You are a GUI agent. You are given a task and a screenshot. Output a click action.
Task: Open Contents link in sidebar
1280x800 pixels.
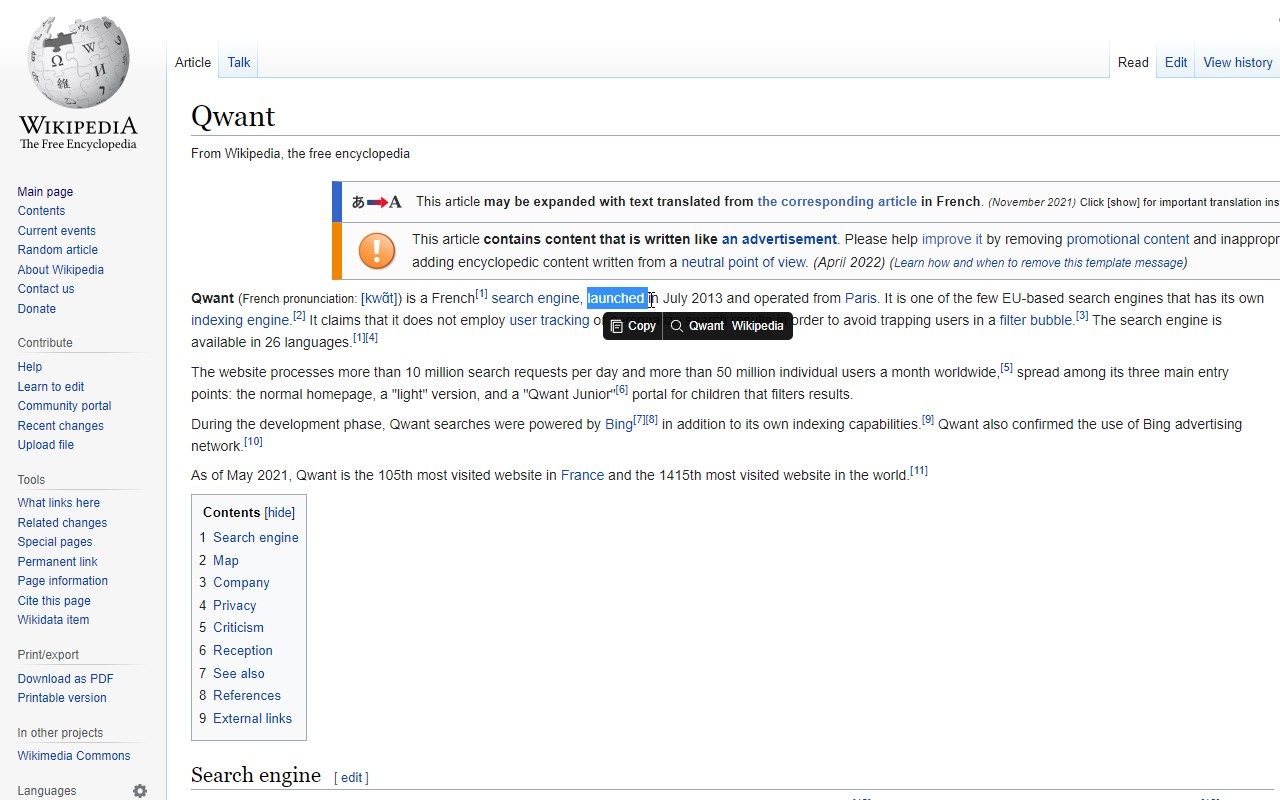[41, 211]
